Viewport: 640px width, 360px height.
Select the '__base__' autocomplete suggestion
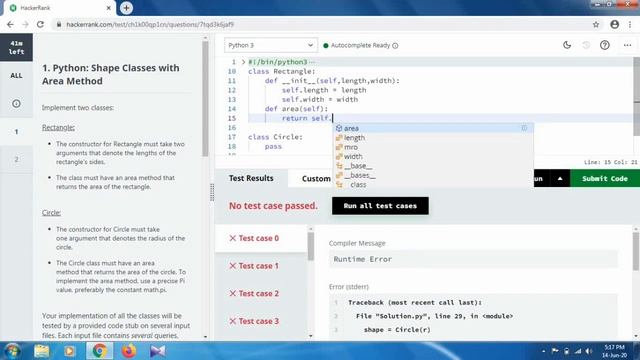[433, 166]
